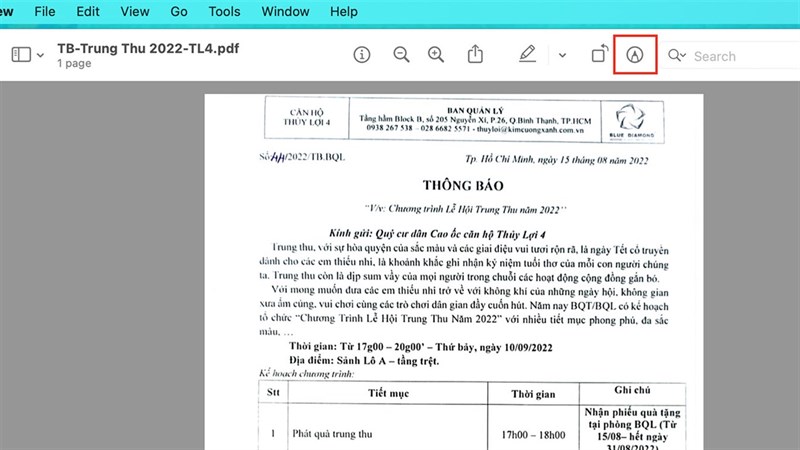Click the document date line 'Tp. Hồ Chí Minh'
800x450 pixels.
pos(556,160)
